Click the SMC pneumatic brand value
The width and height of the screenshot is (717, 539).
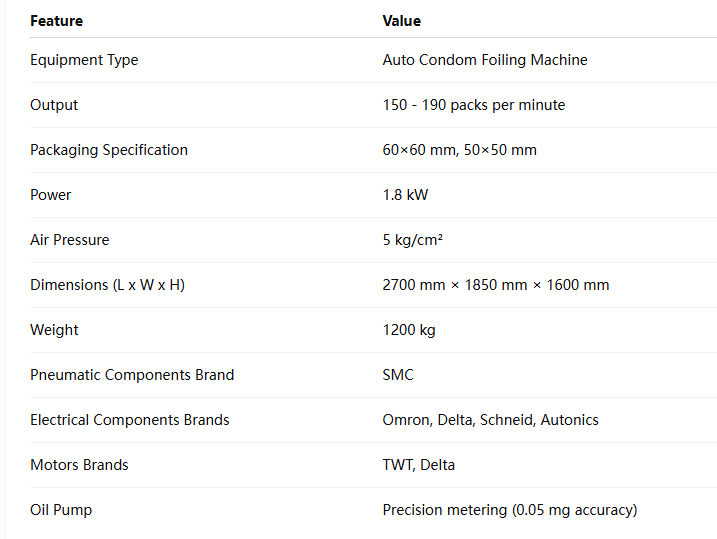point(398,375)
